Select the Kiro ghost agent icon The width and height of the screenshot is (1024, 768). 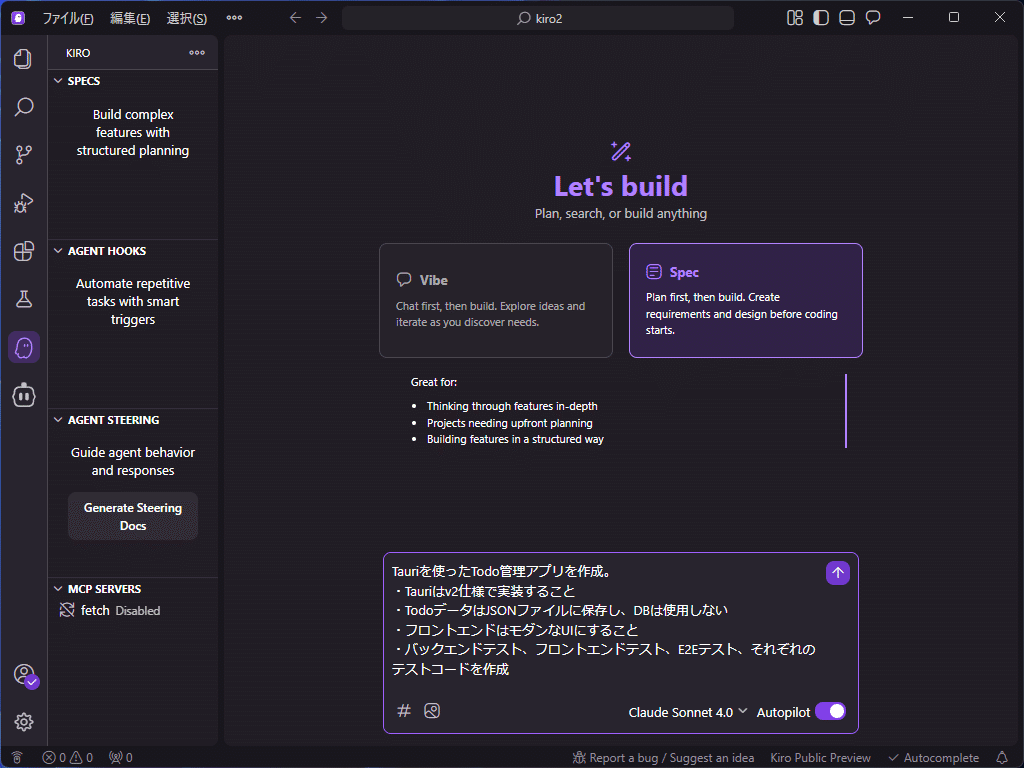click(x=23, y=347)
